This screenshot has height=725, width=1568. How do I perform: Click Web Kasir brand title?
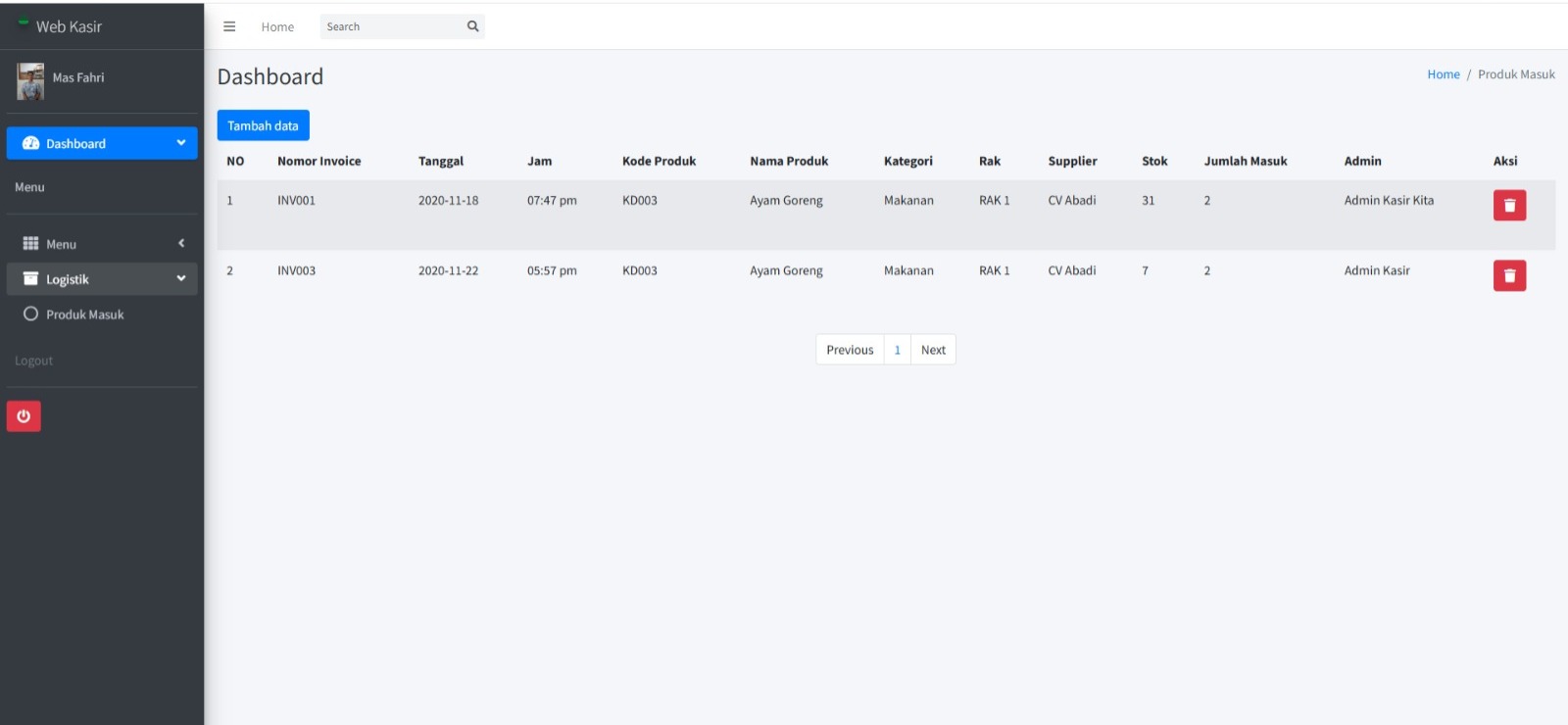(x=69, y=26)
